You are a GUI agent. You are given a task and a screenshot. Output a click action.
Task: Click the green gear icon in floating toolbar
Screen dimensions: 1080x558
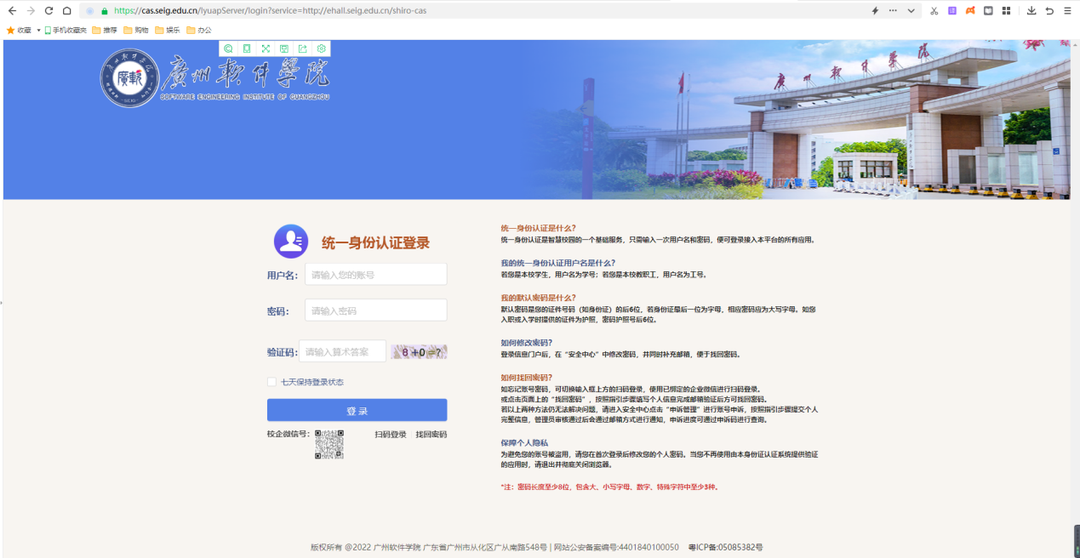(321, 48)
